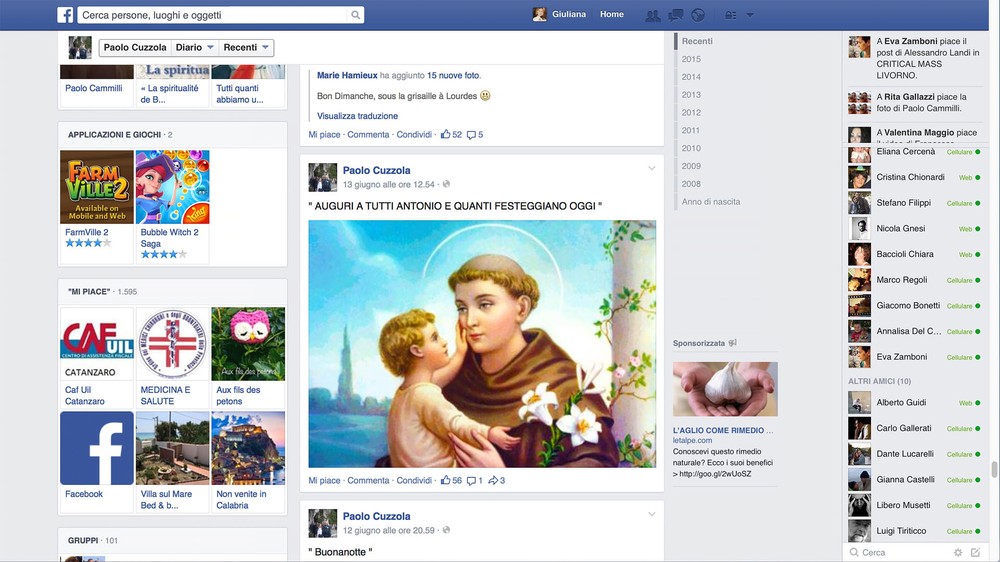
Task: Open chat with Gianna Castelli
Action: [914, 480]
